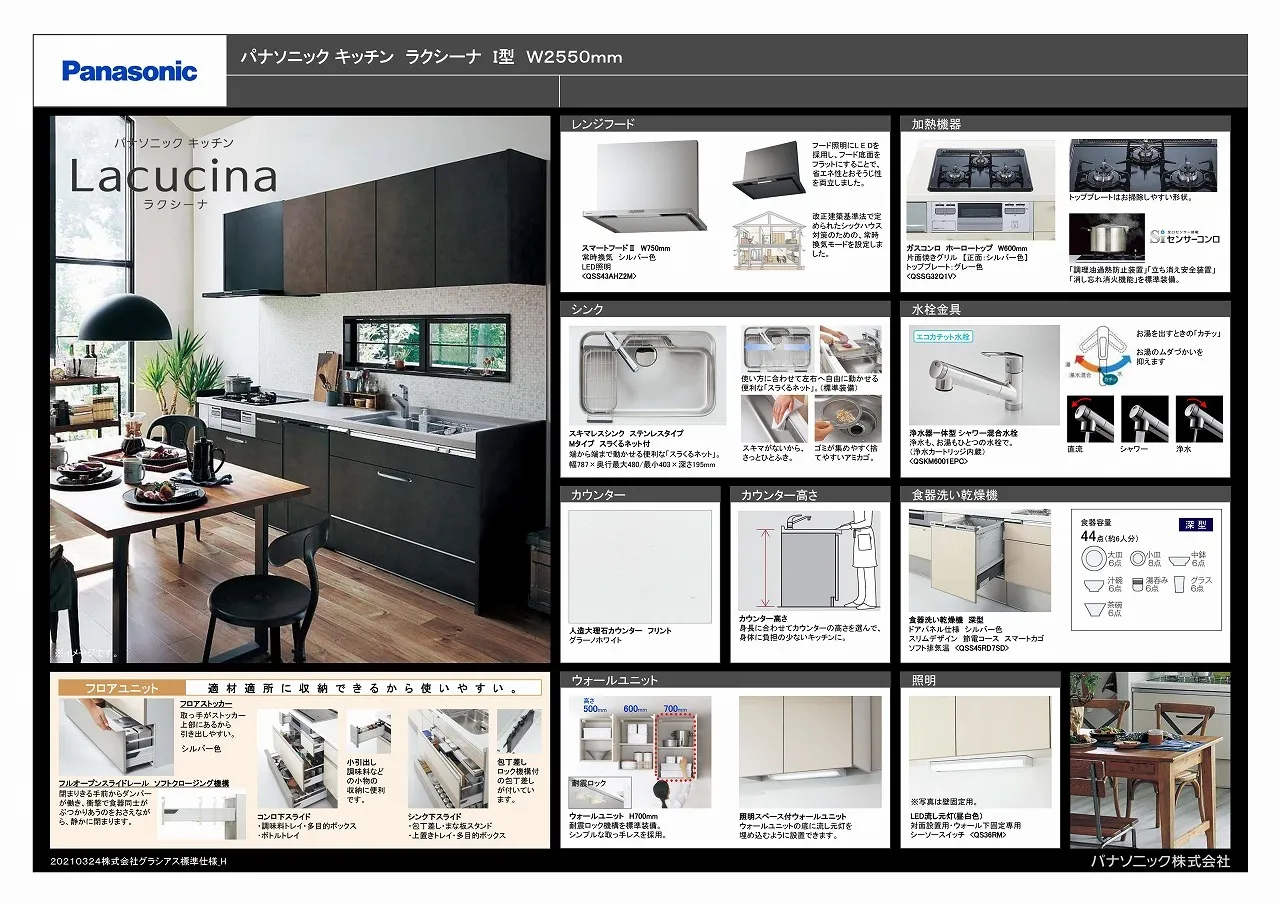Open the コンロ下スライド drawer image
Screen dimensions: 1280x904
(x=297, y=758)
